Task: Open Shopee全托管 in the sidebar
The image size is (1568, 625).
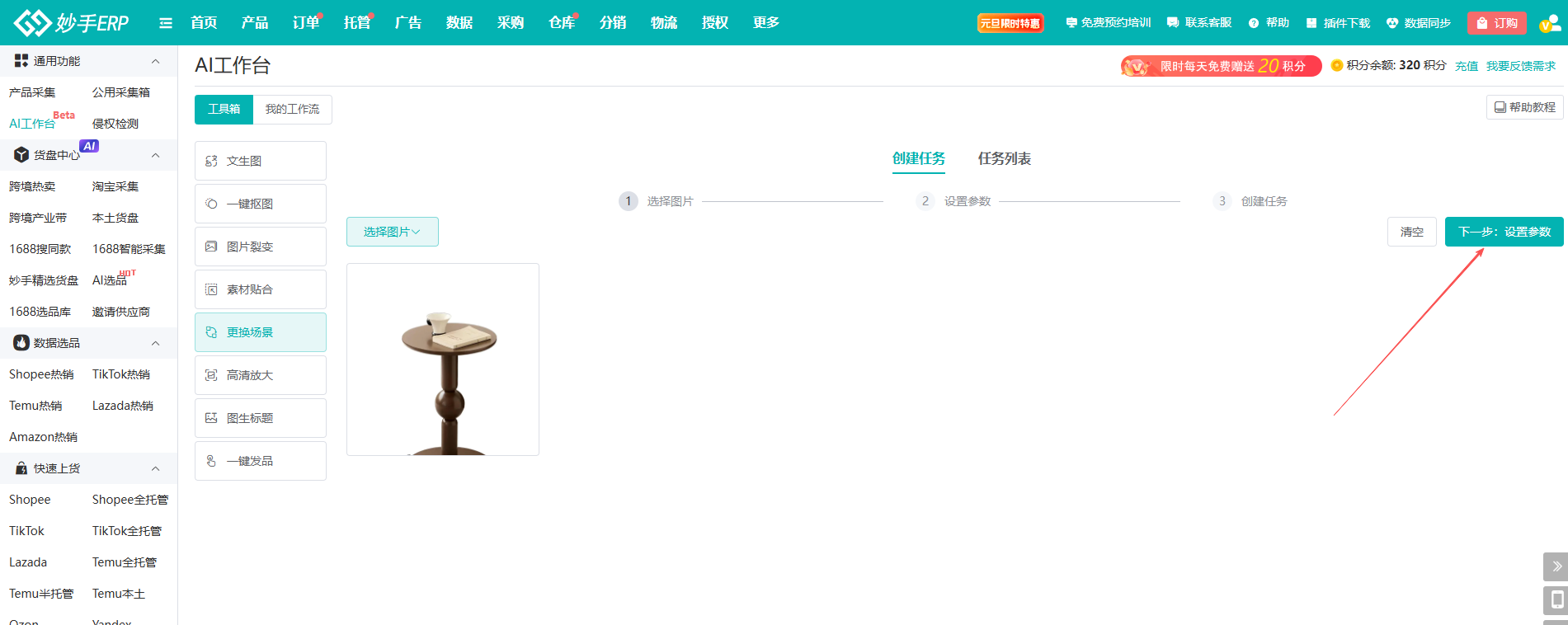Action: 130,500
